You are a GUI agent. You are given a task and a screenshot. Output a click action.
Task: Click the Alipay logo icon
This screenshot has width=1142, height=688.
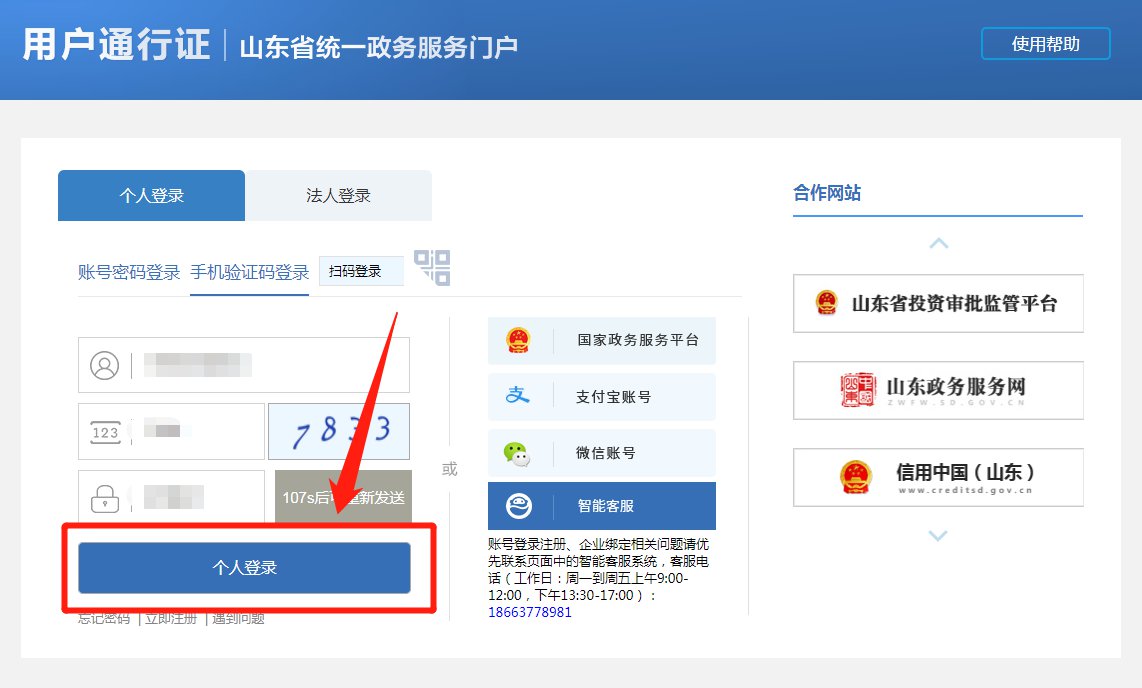[518, 395]
